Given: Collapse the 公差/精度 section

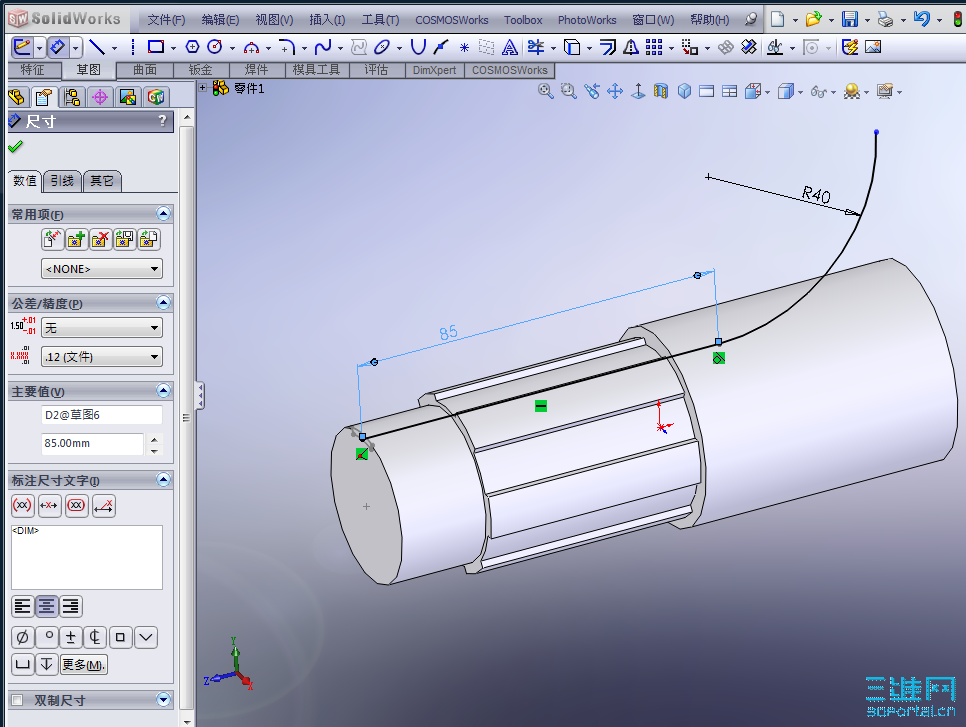Looking at the screenshot, I should point(163,303).
